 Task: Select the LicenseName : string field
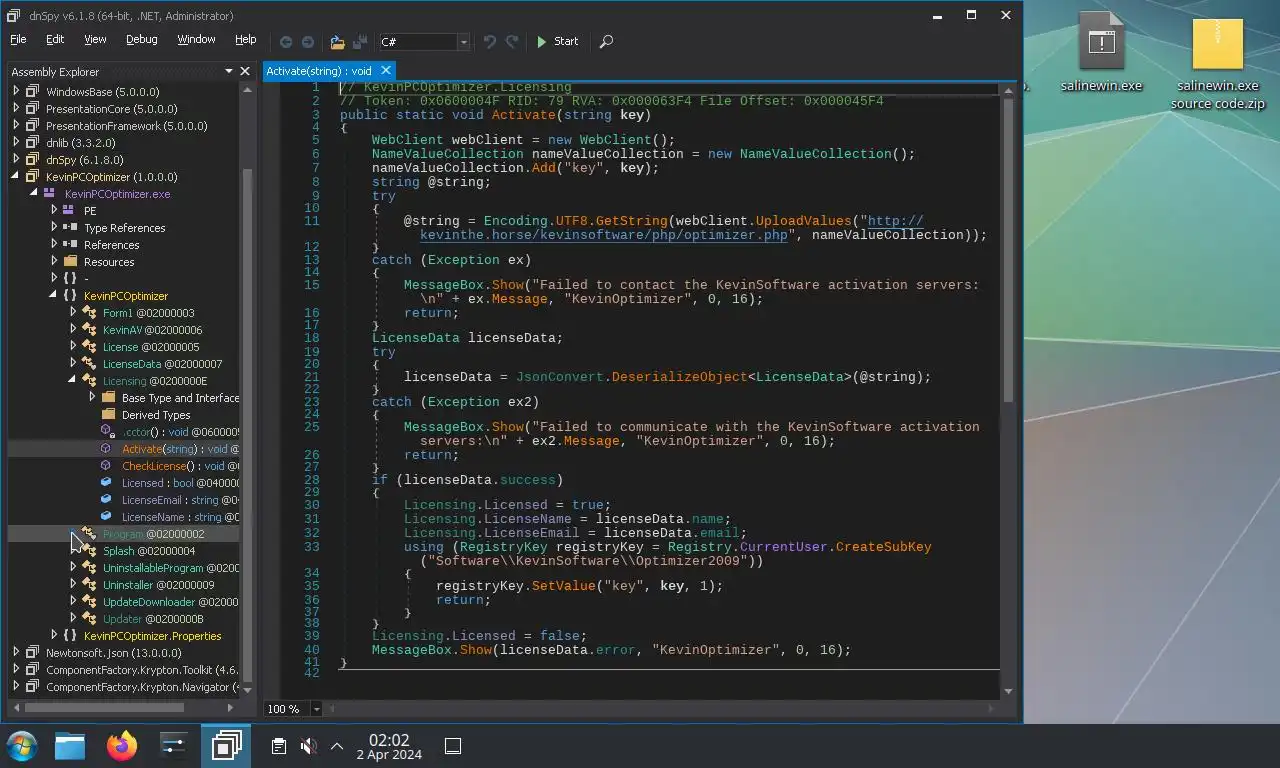[x=180, y=516]
